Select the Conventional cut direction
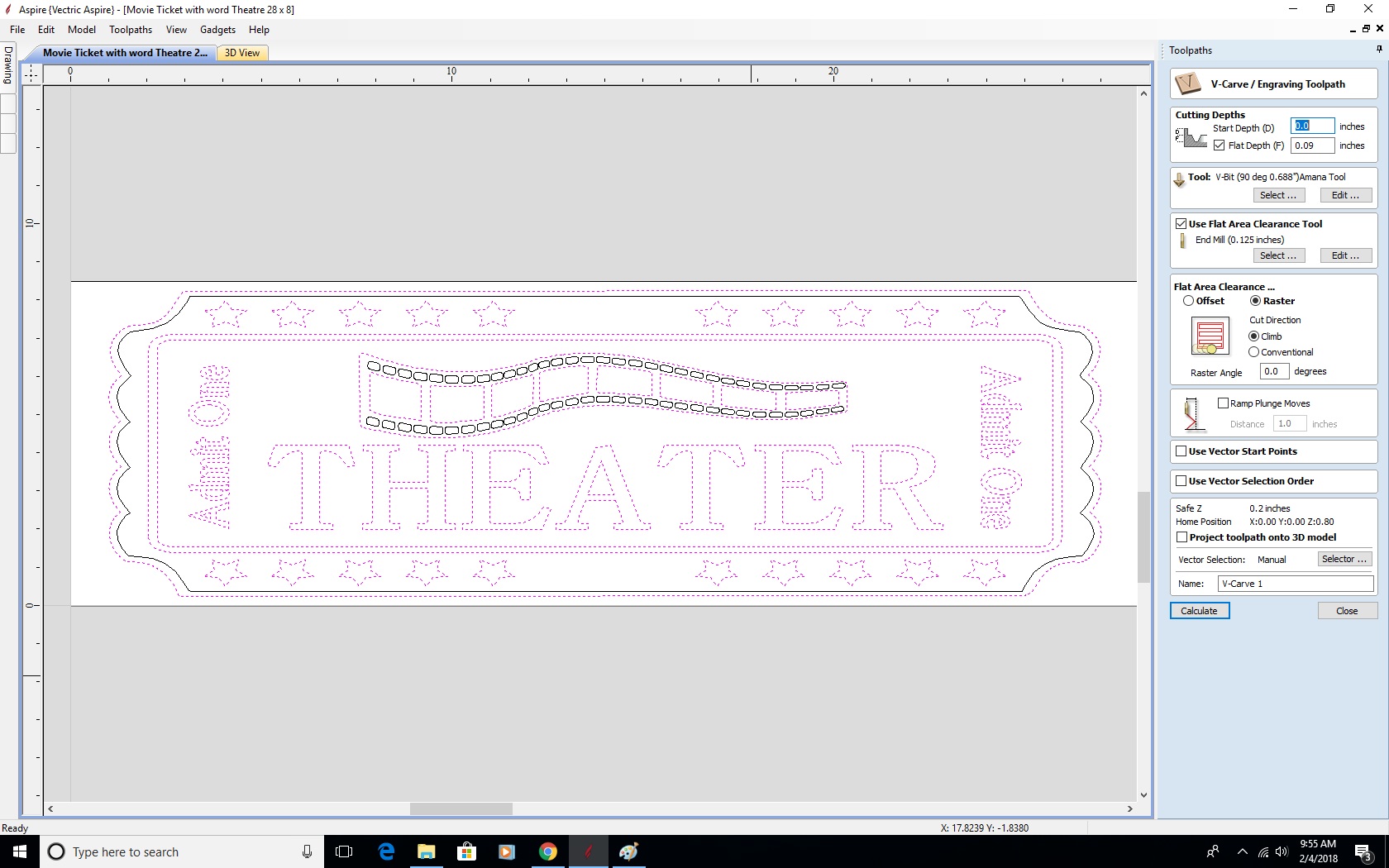 pos(1254,352)
